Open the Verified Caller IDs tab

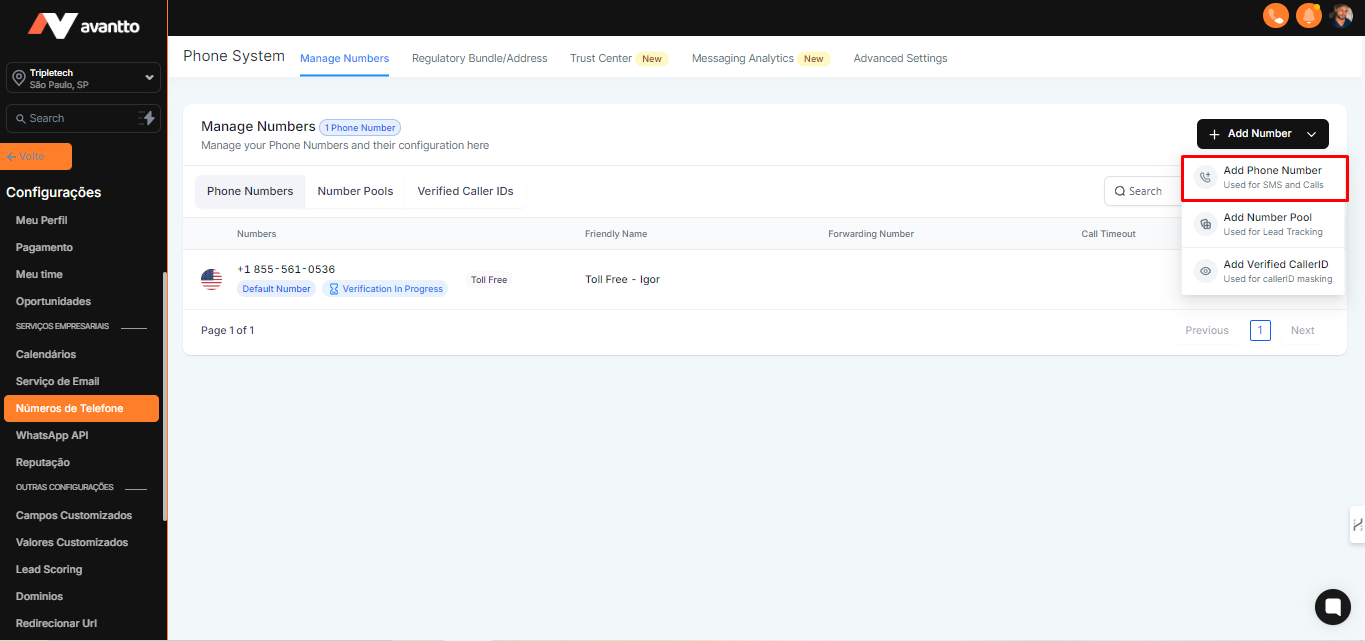[x=465, y=191]
